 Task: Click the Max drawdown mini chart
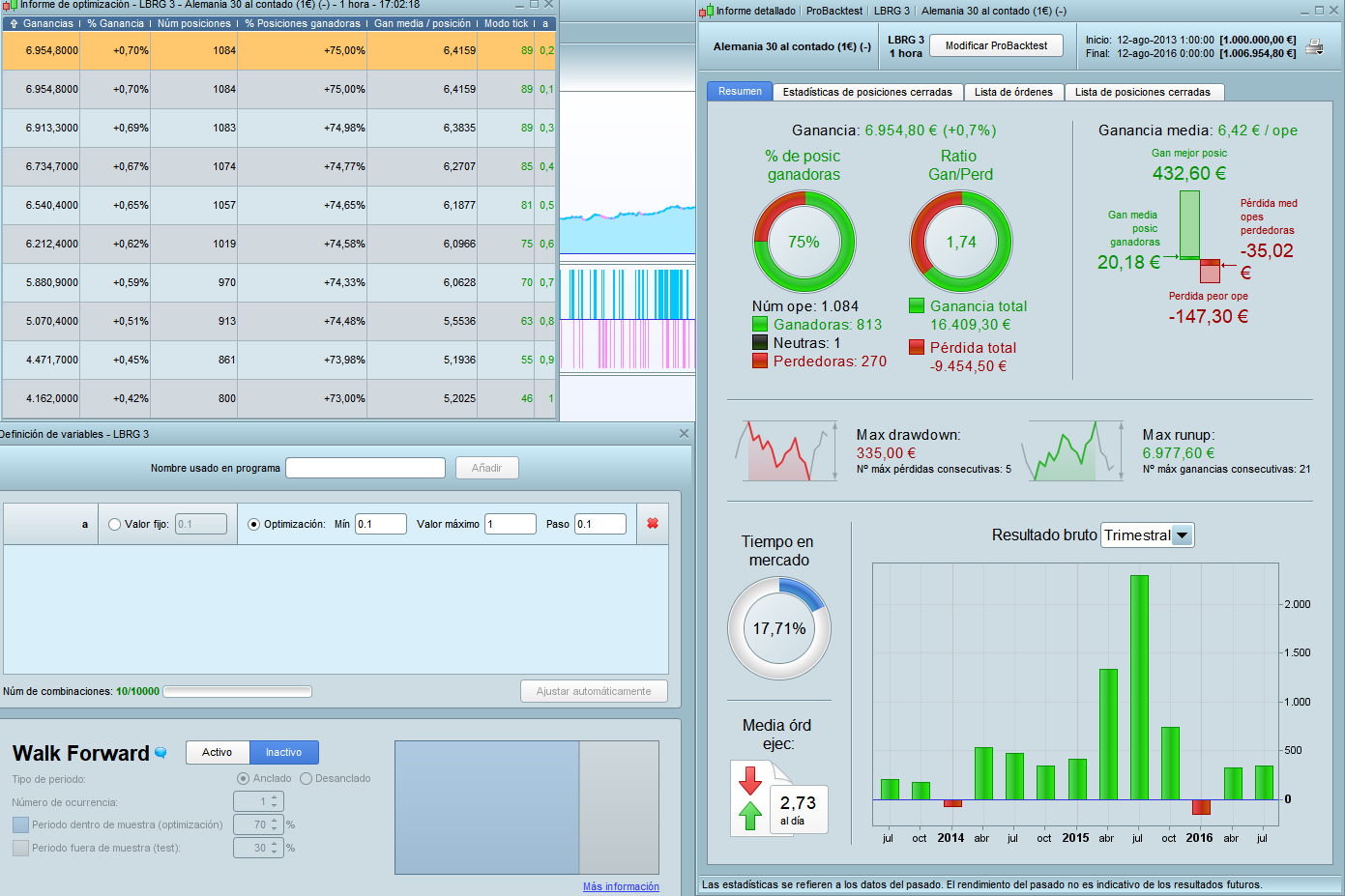coord(786,450)
